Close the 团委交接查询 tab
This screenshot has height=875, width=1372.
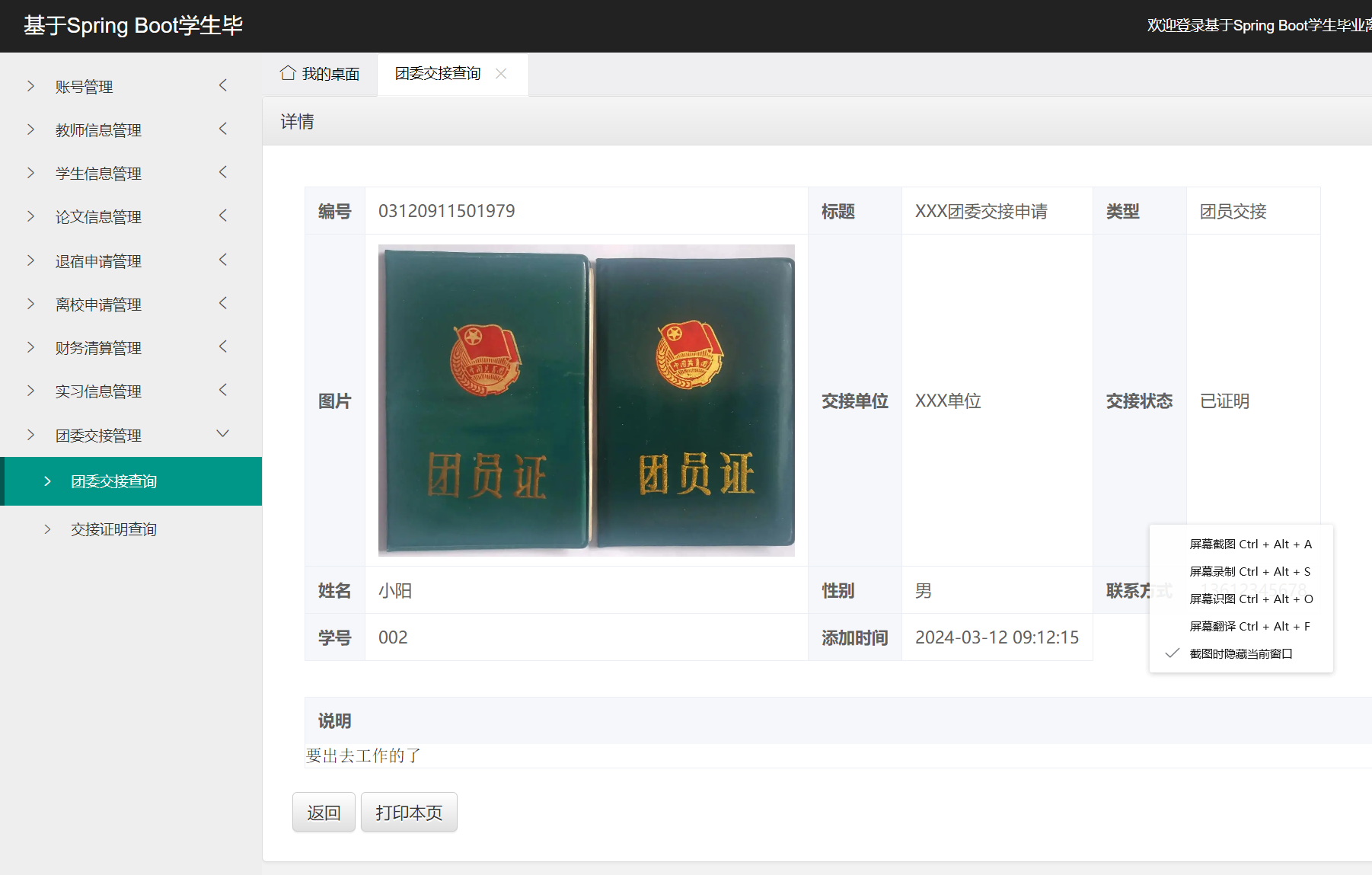(502, 73)
